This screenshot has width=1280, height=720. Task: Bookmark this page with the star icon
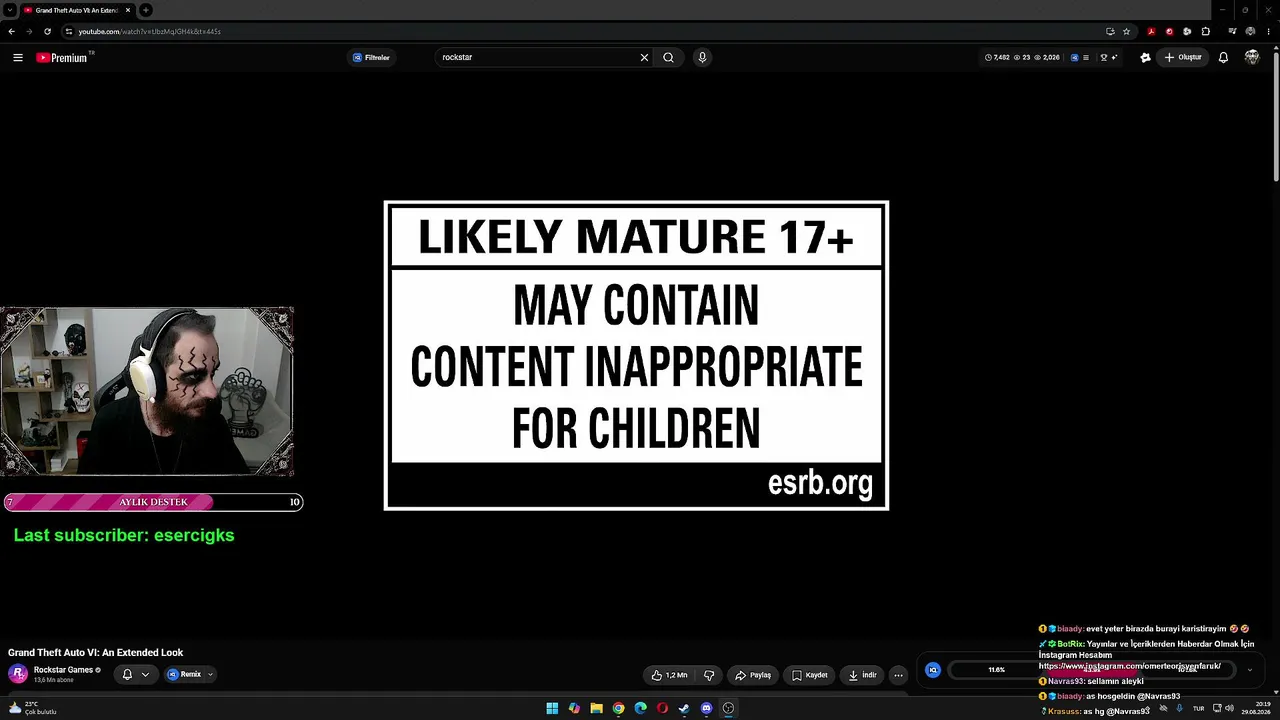[1127, 31]
